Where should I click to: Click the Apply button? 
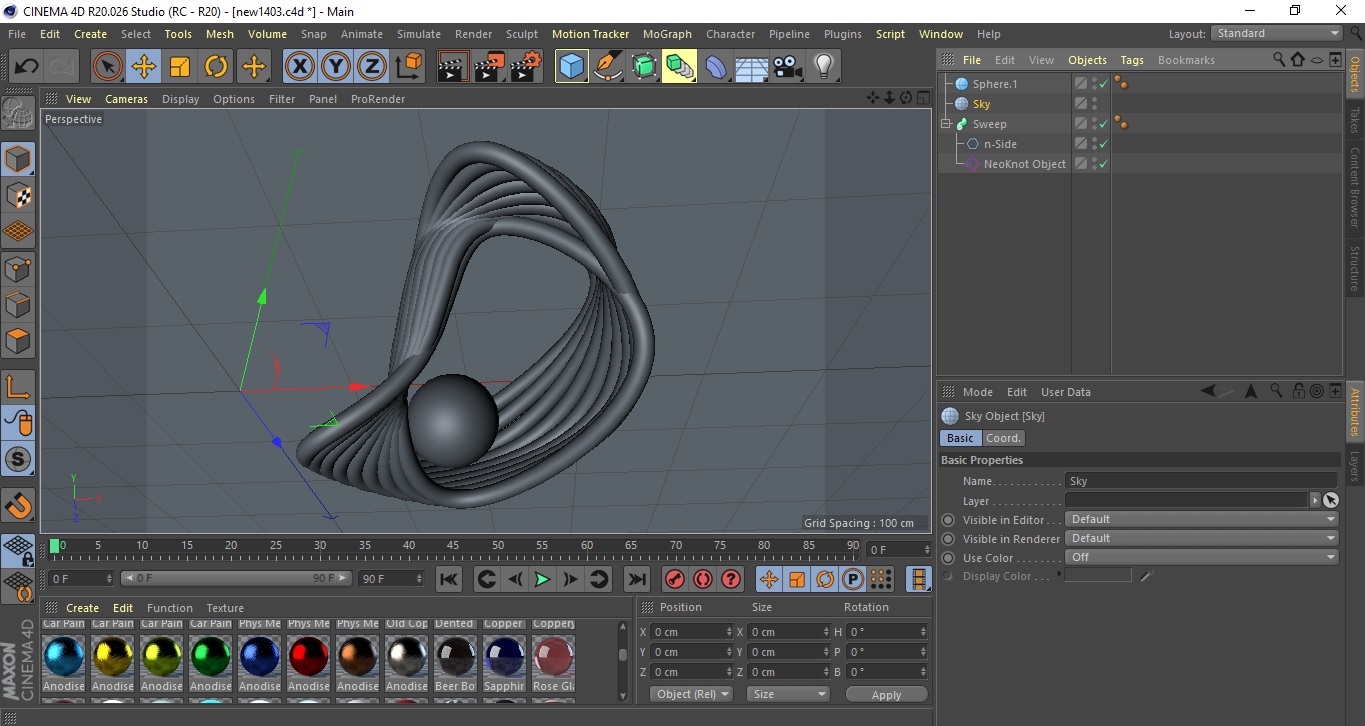[x=886, y=694]
